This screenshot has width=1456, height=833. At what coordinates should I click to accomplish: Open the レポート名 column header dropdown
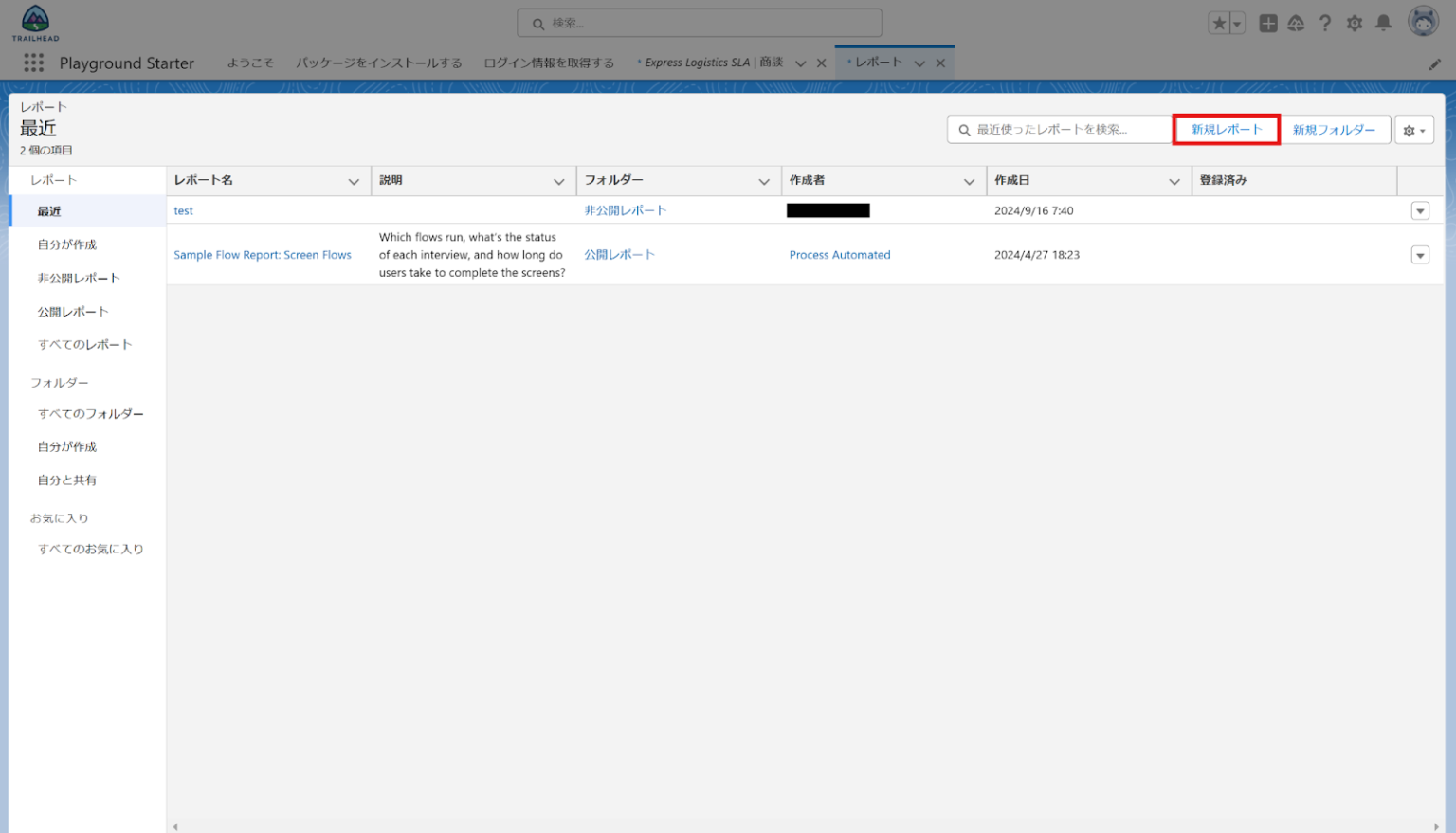pos(355,180)
